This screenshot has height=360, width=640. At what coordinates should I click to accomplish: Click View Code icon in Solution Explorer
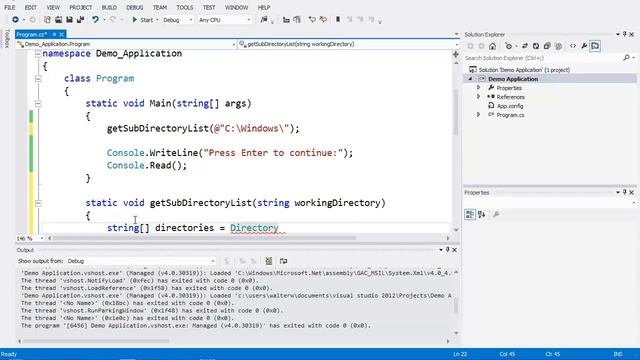[573, 46]
